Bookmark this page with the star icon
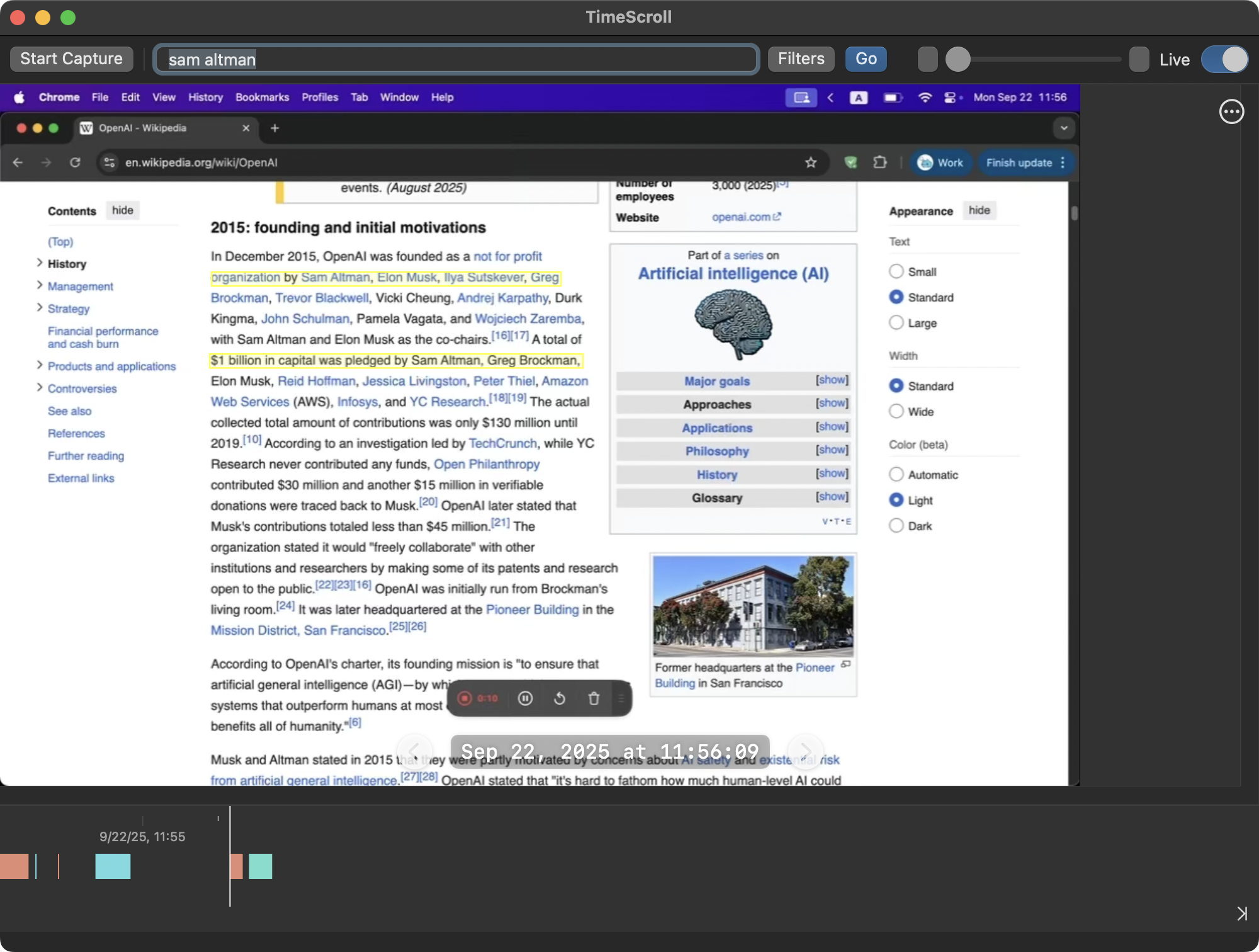The image size is (1259, 952). coord(811,162)
